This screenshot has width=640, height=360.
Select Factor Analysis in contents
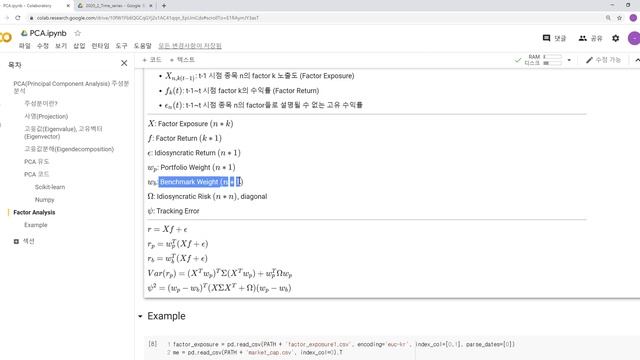[x=34, y=212]
